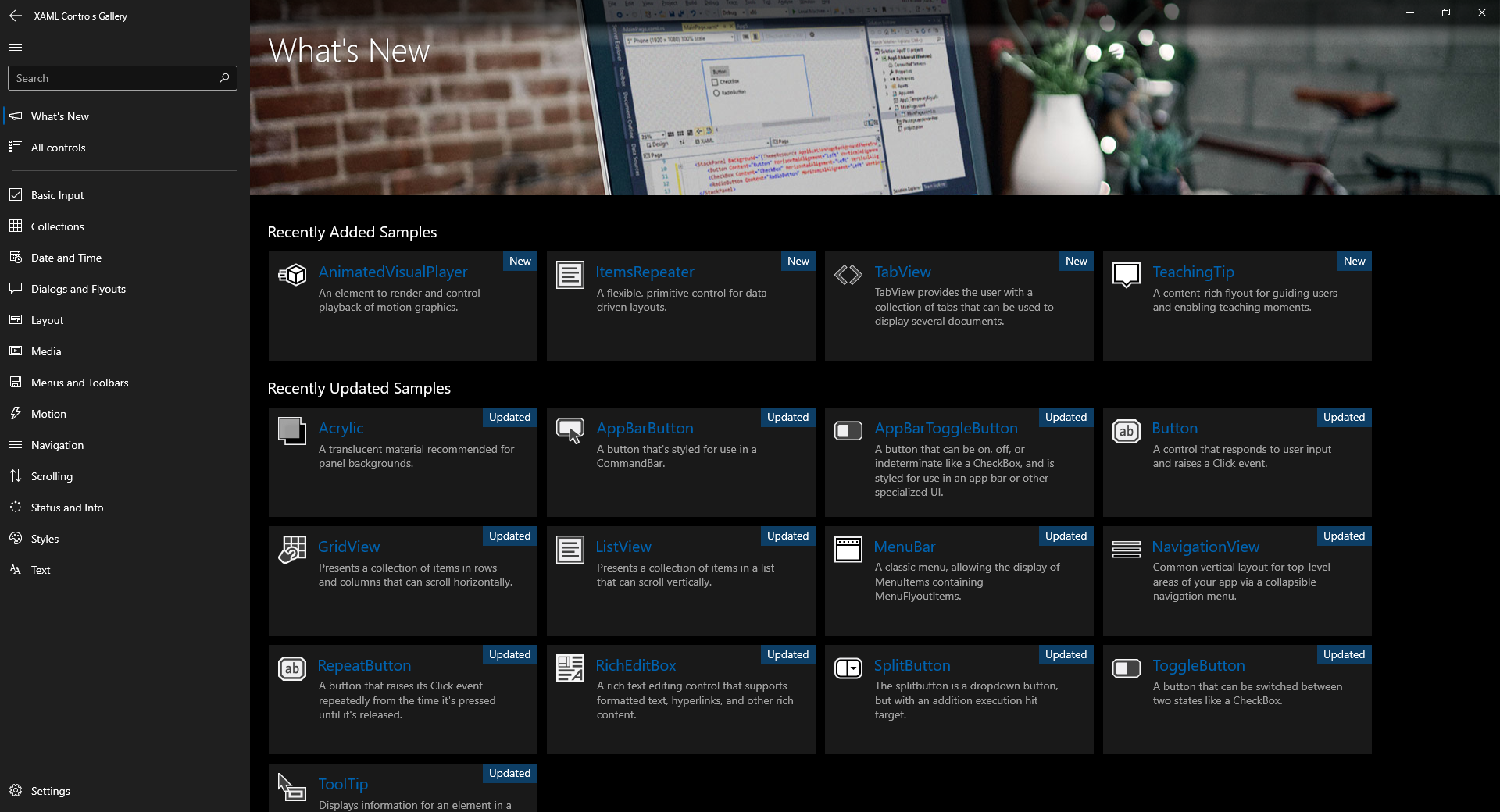The image size is (1500, 812).
Task: Click the AnimatedVisualPlayer cube icon
Action: 292,275
